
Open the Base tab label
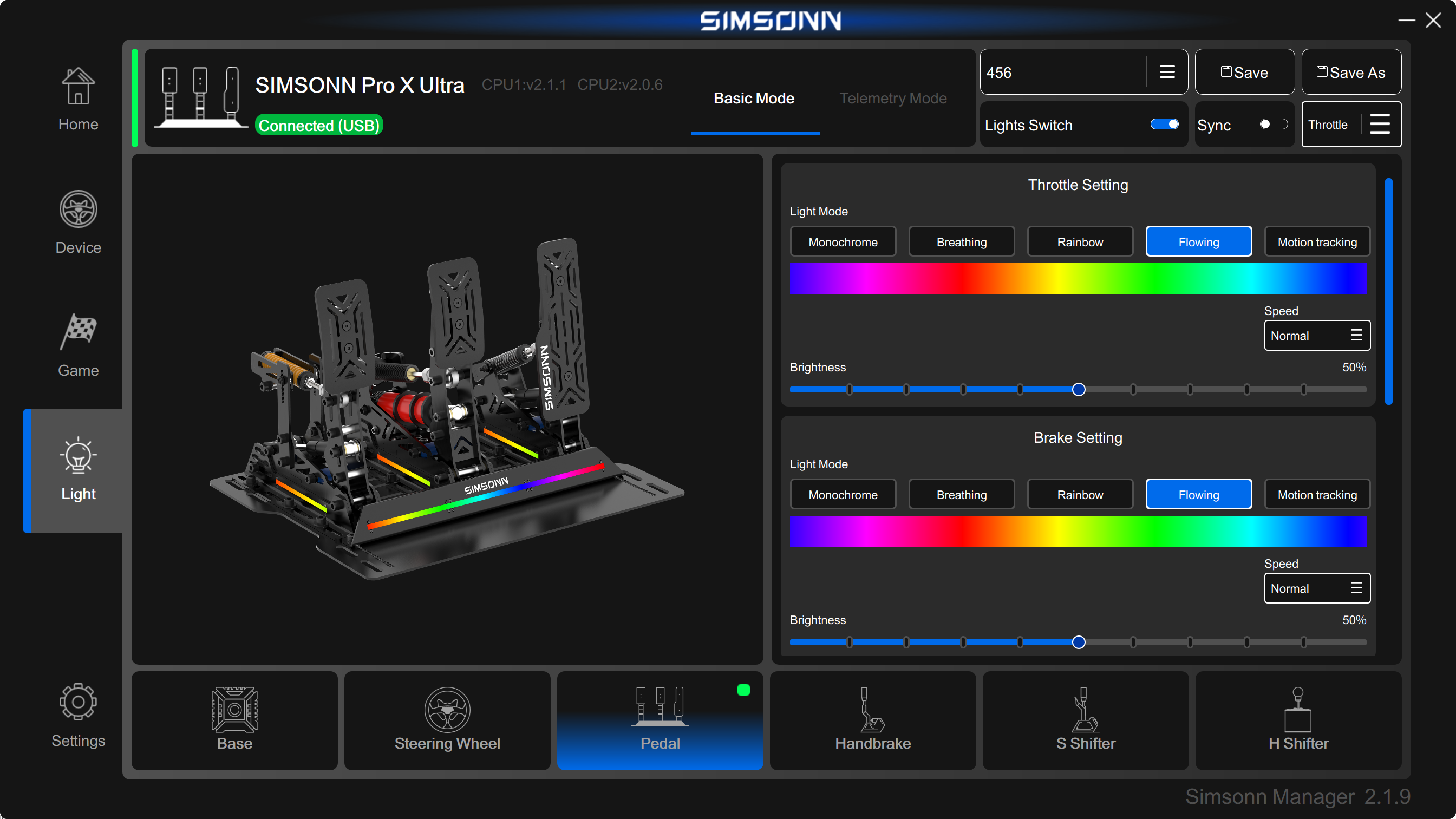(x=234, y=743)
